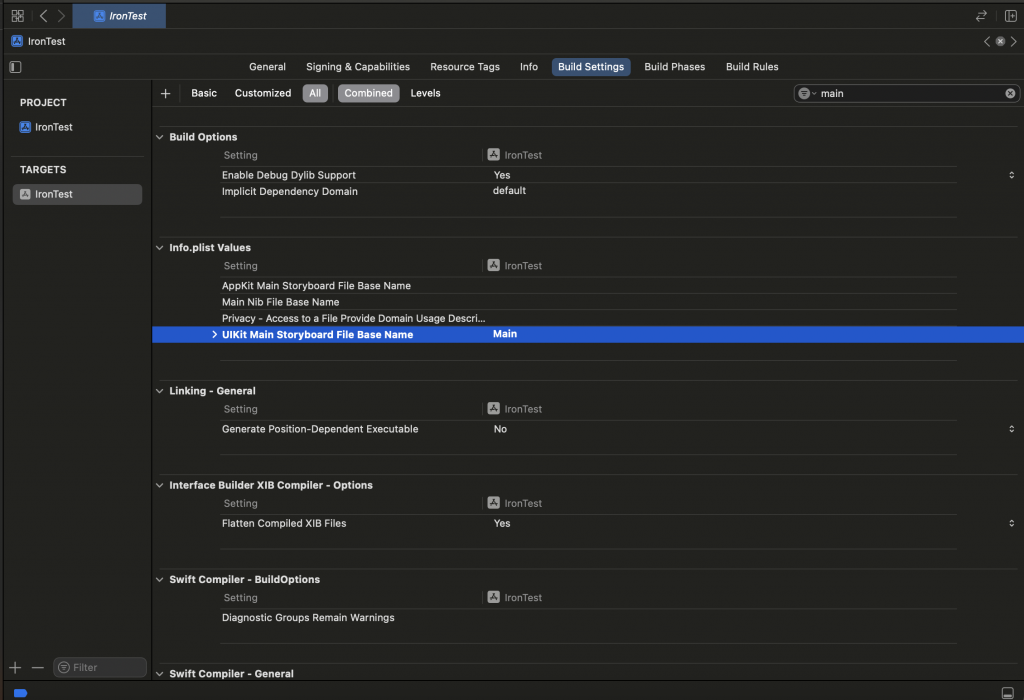Viewport: 1024px width, 700px height.
Task: Click the blue tag indicator in the status bar
Action: [20, 693]
